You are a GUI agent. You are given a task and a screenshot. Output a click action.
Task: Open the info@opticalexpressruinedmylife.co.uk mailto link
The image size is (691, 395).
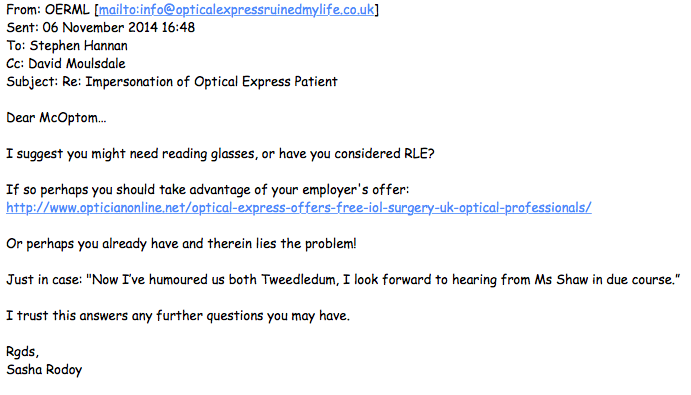point(236,10)
